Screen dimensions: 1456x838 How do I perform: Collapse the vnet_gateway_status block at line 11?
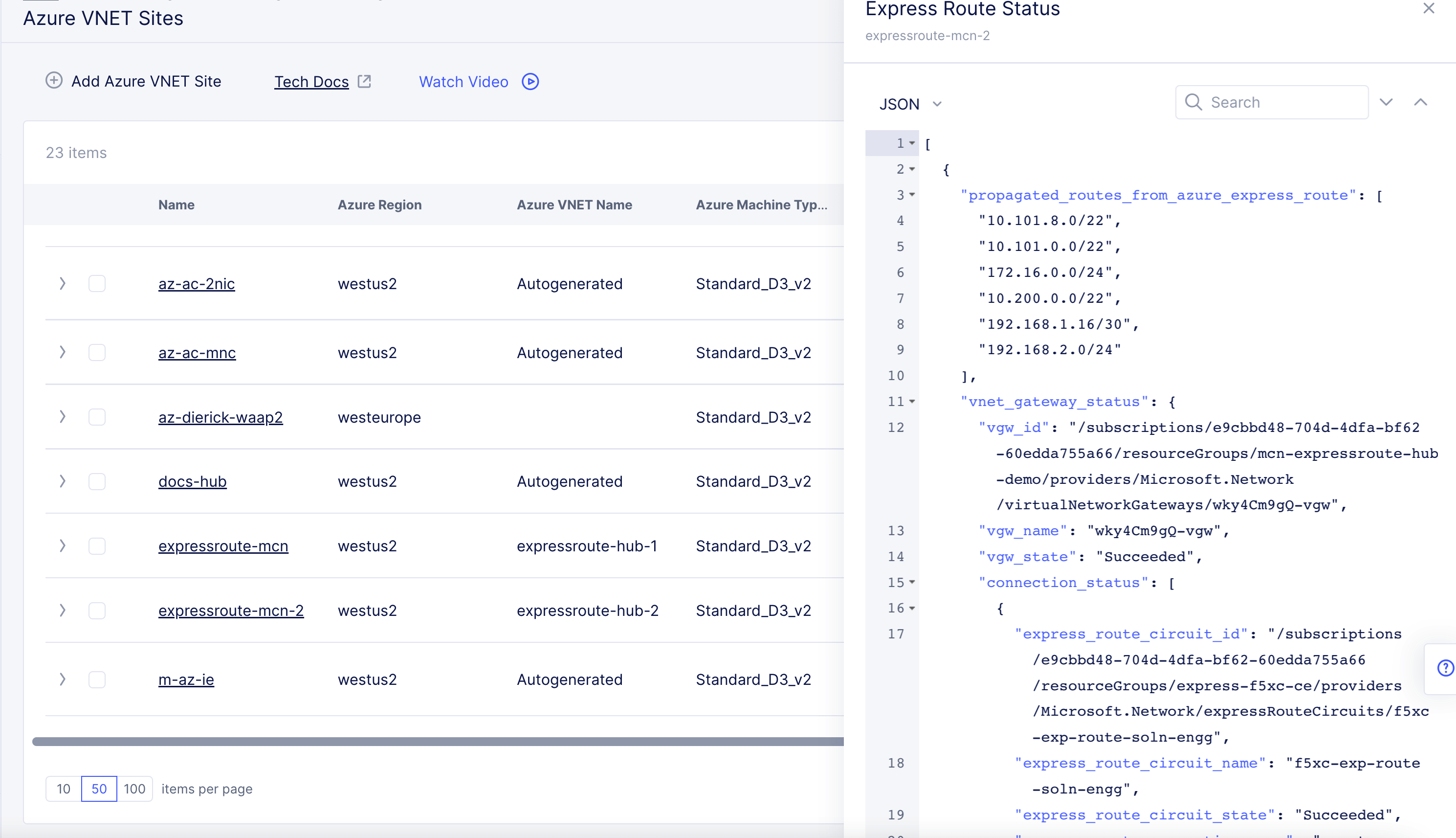(x=912, y=402)
